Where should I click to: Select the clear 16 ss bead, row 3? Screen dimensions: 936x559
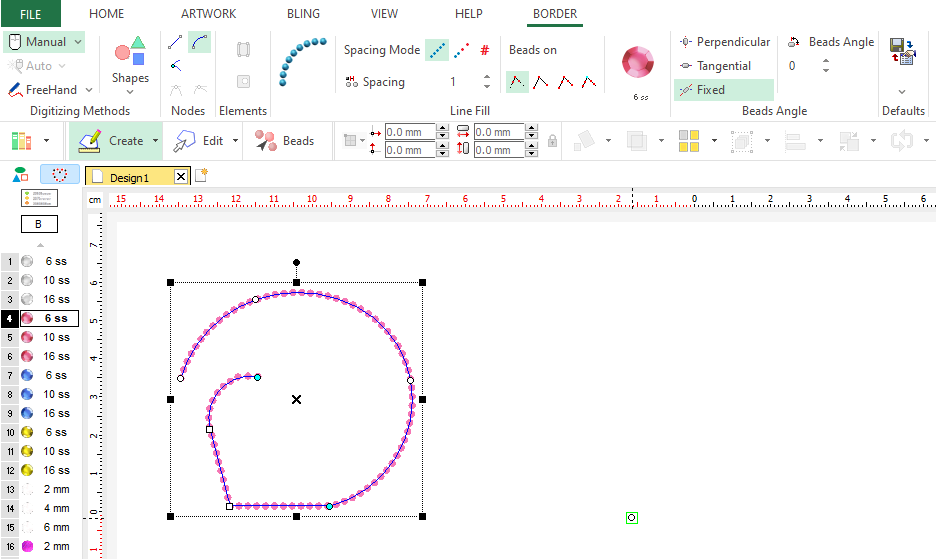[41, 299]
